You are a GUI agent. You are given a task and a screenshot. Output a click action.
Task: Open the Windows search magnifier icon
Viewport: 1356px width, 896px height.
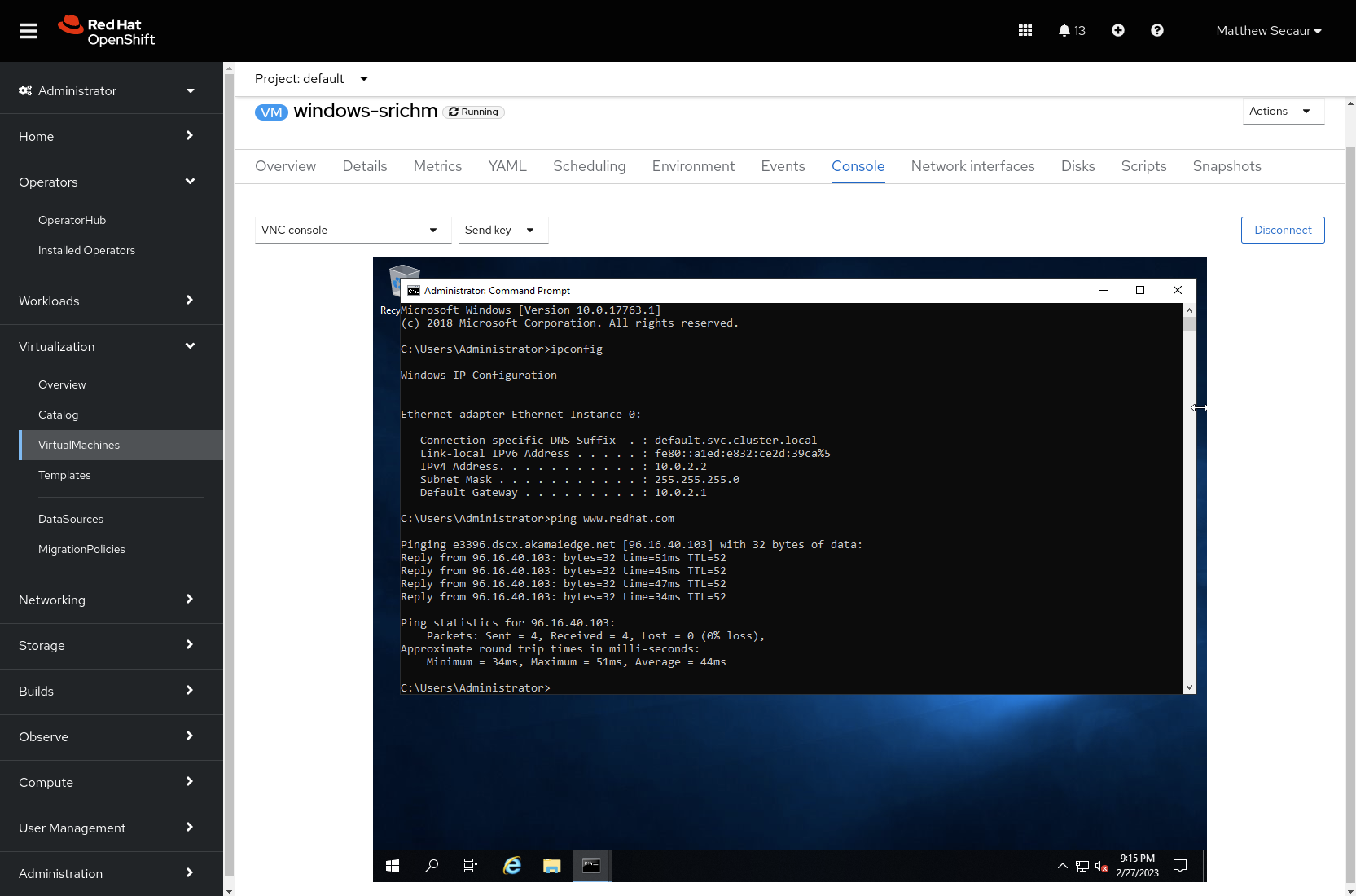[x=432, y=866]
